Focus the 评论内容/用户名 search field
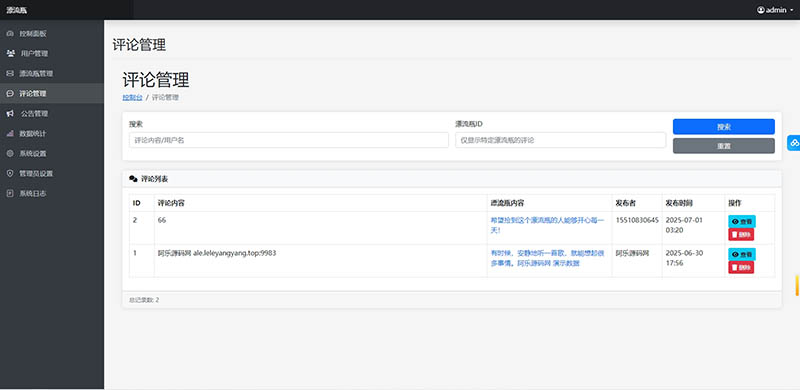The height and width of the screenshot is (390, 800). coord(289,140)
